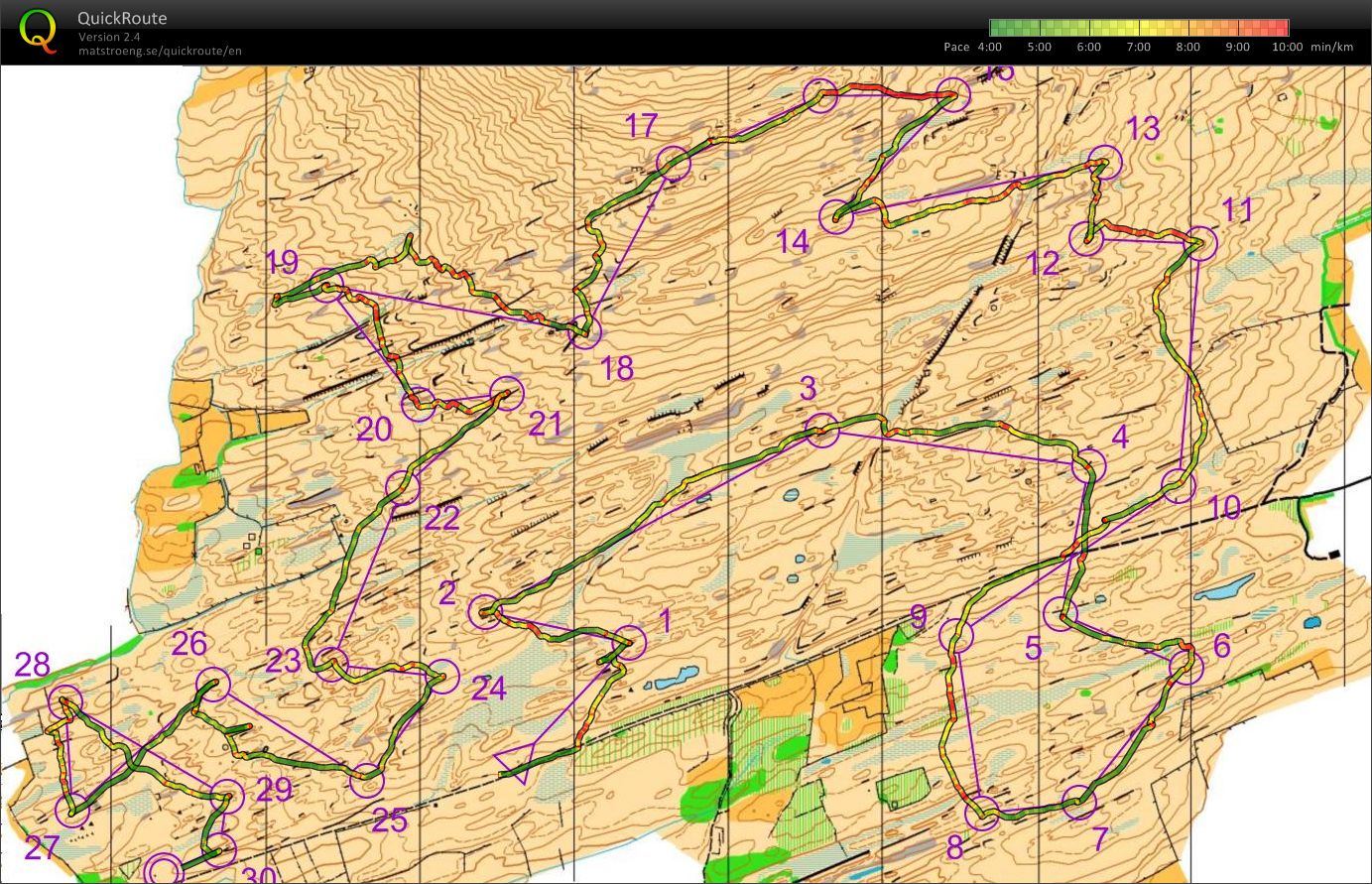Select control circle 10
Image resolution: width=1372 pixels, height=884 pixels.
click(x=1180, y=486)
